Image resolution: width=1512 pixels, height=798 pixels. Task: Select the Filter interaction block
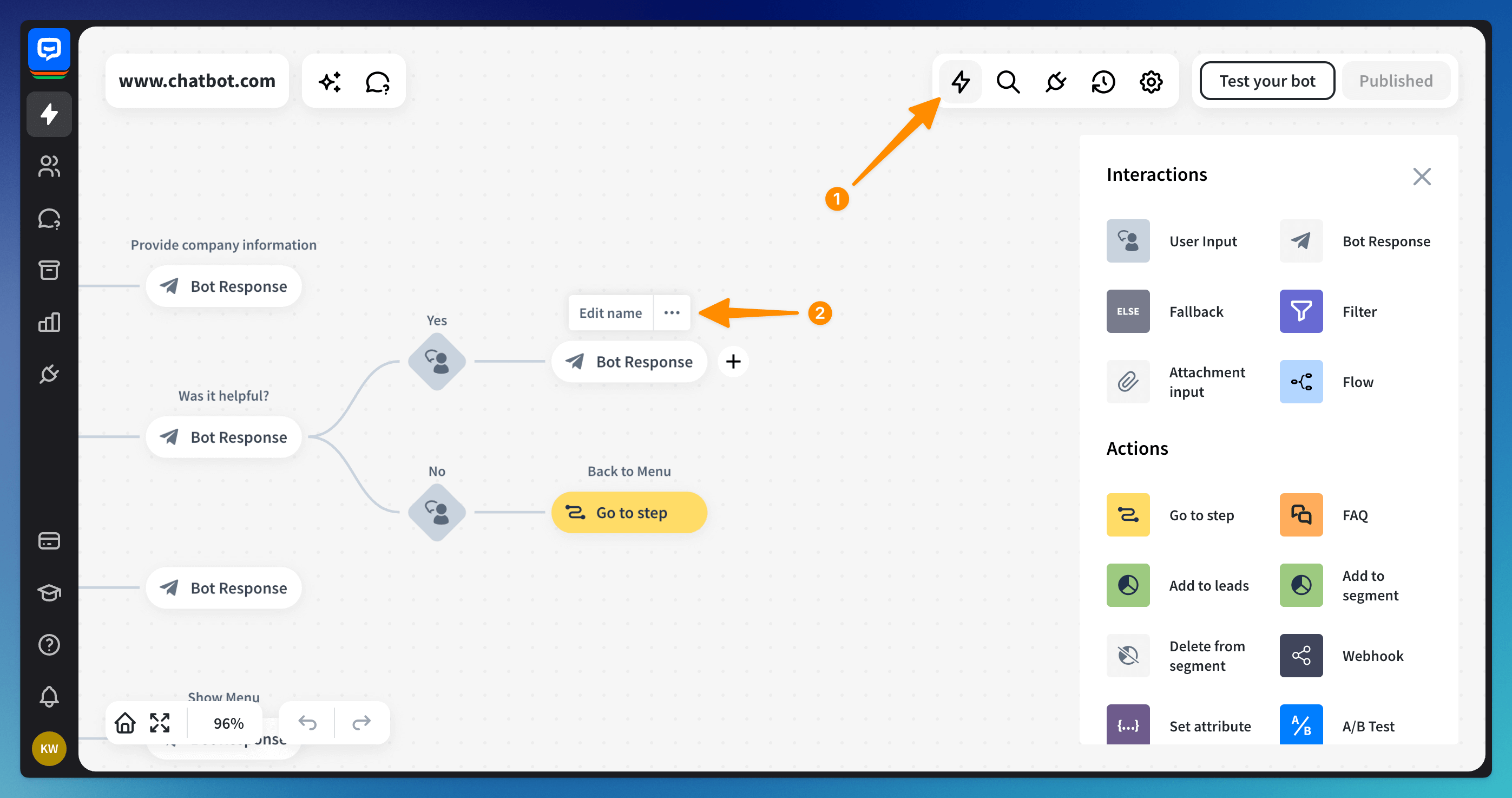[x=1301, y=311]
